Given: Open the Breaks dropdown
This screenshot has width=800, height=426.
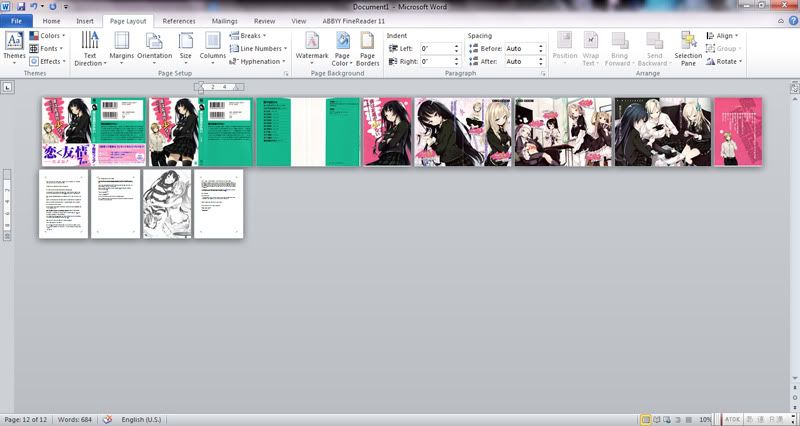Looking at the screenshot, I should [248, 36].
